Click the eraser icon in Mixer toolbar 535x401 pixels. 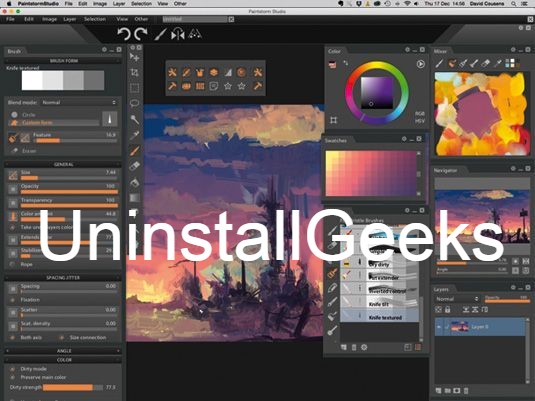coord(486,63)
